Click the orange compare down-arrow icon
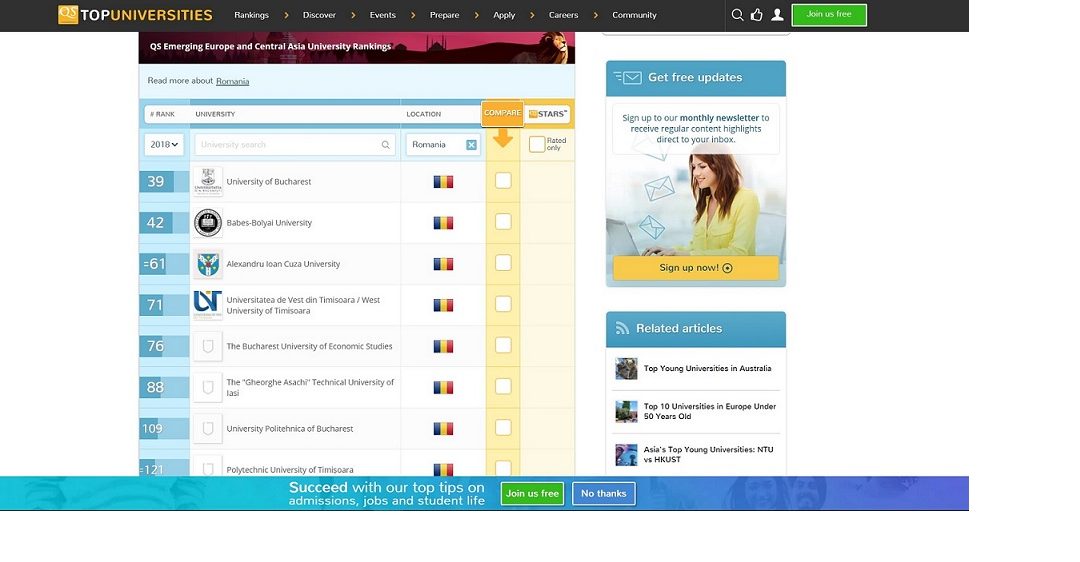The height and width of the screenshot is (562, 1080). click(503, 138)
